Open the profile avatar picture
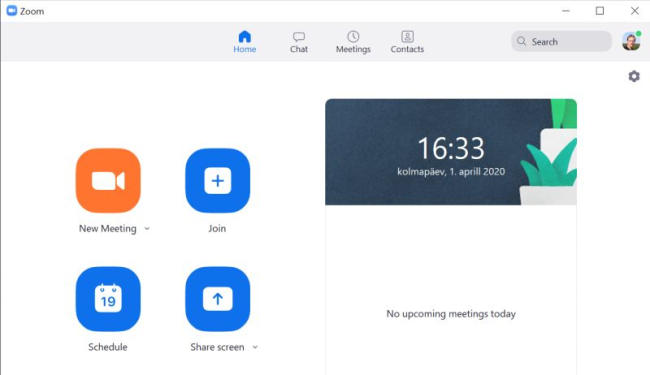The image size is (650, 375). tap(631, 41)
